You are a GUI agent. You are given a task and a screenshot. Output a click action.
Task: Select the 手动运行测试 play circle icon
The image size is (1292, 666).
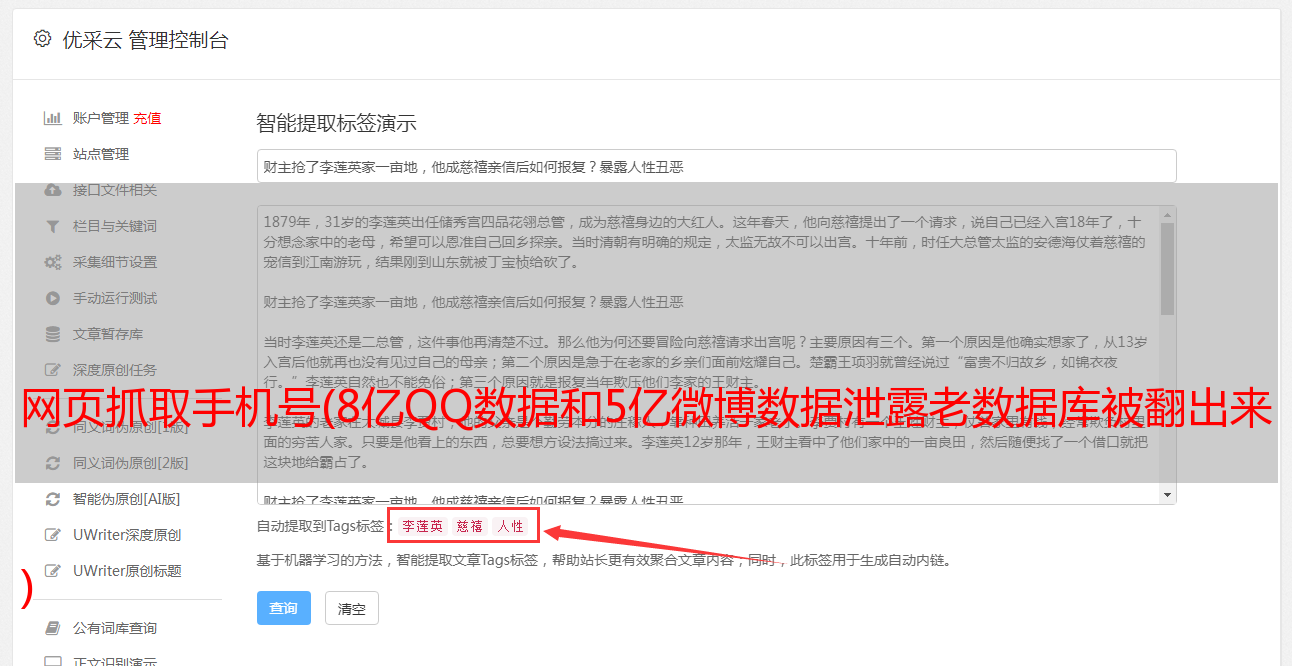click(x=53, y=298)
